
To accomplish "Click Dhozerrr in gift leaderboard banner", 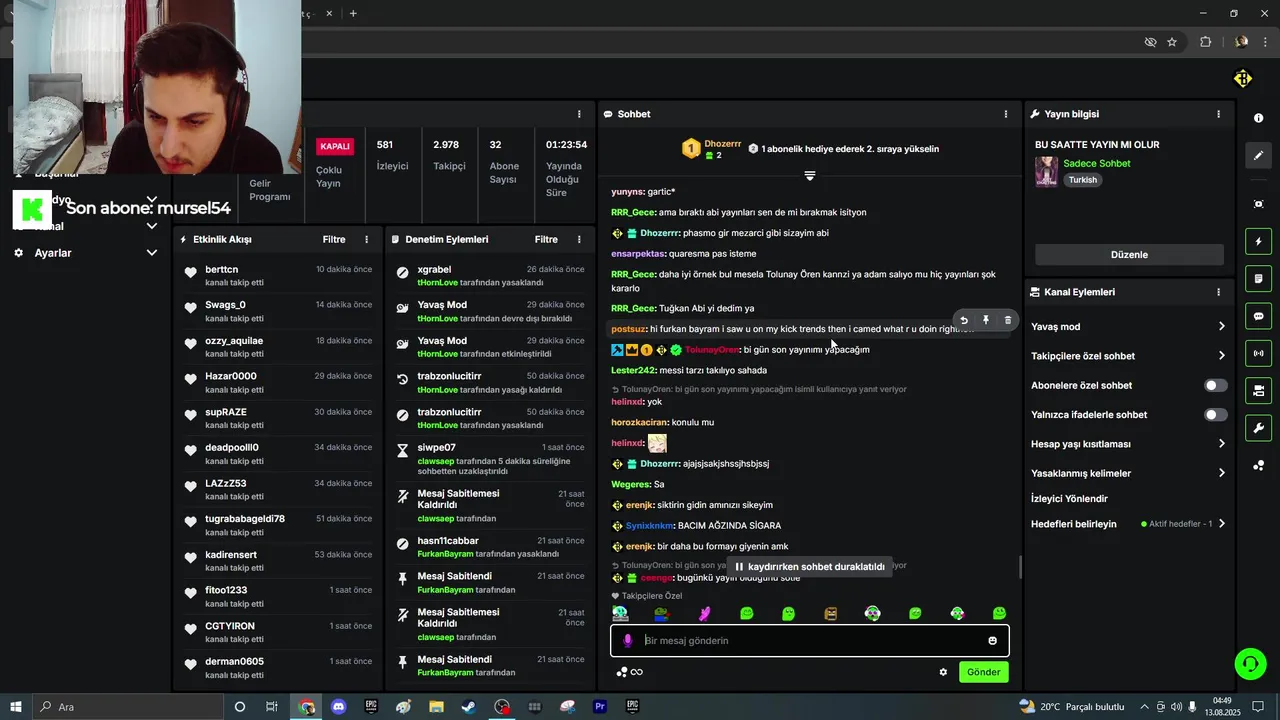I will tap(723, 144).
